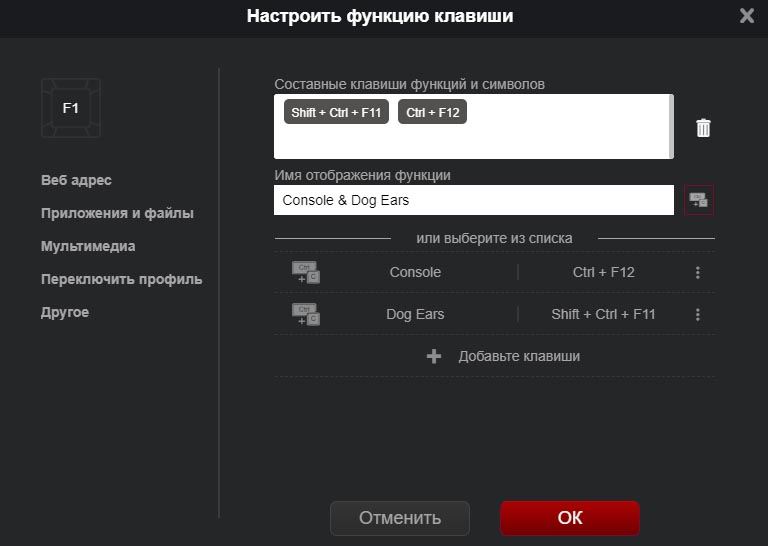Screen dimensions: 768x546
Task: Click the OK button
Action: click(x=570, y=518)
